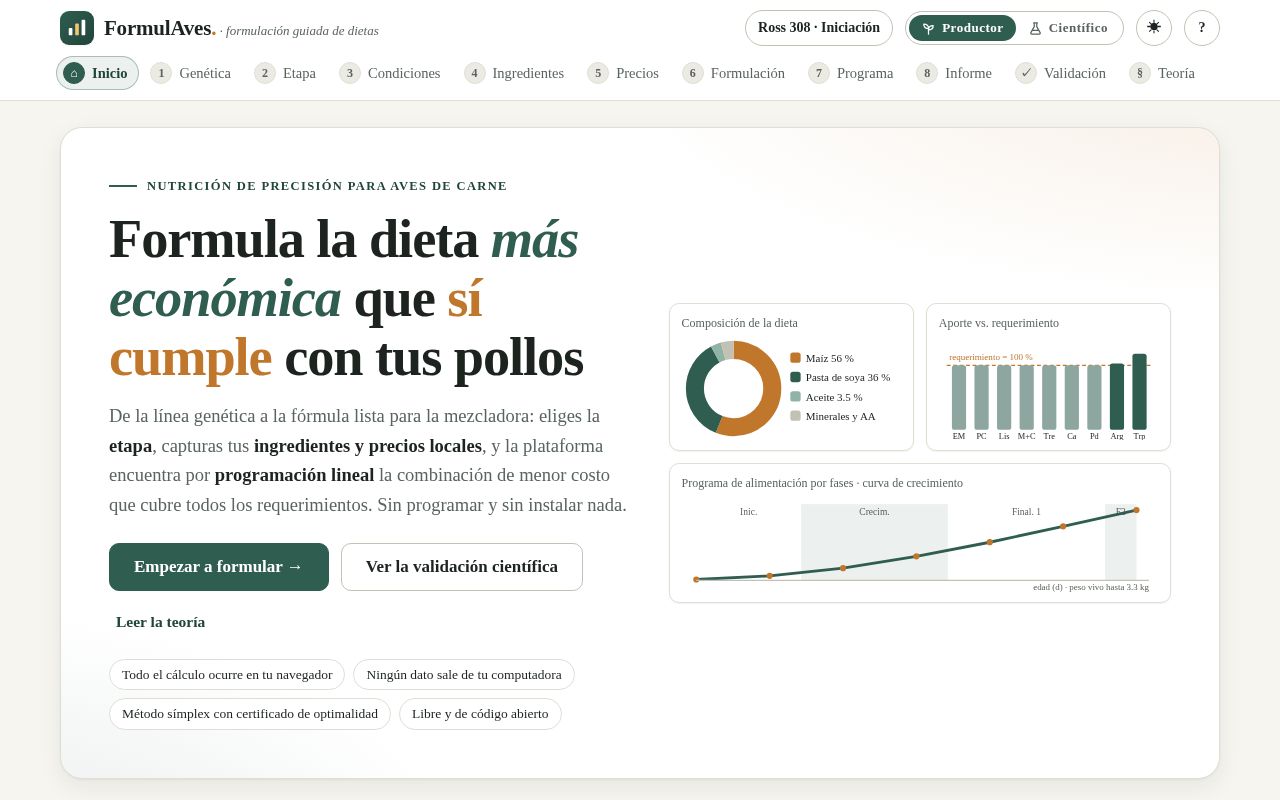Switch to Productor mode
The image size is (1280, 800).
pyautogui.click(x=962, y=28)
